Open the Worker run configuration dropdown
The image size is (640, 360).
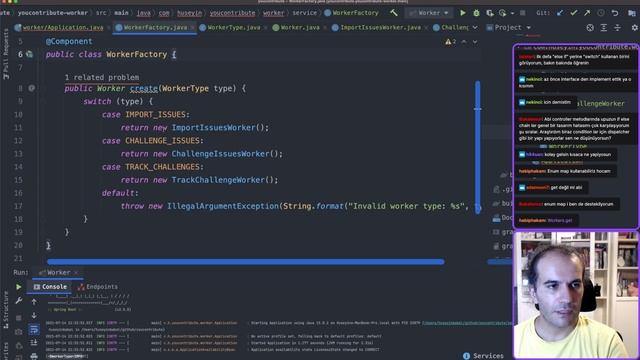429,13
